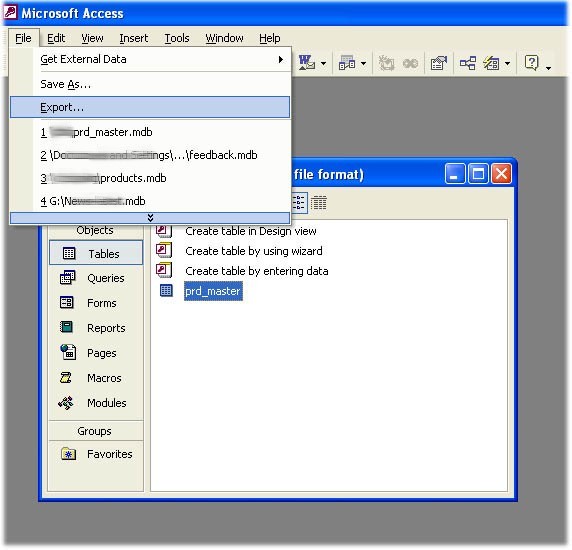
Task: Open the Window menu
Action: pos(224,38)
